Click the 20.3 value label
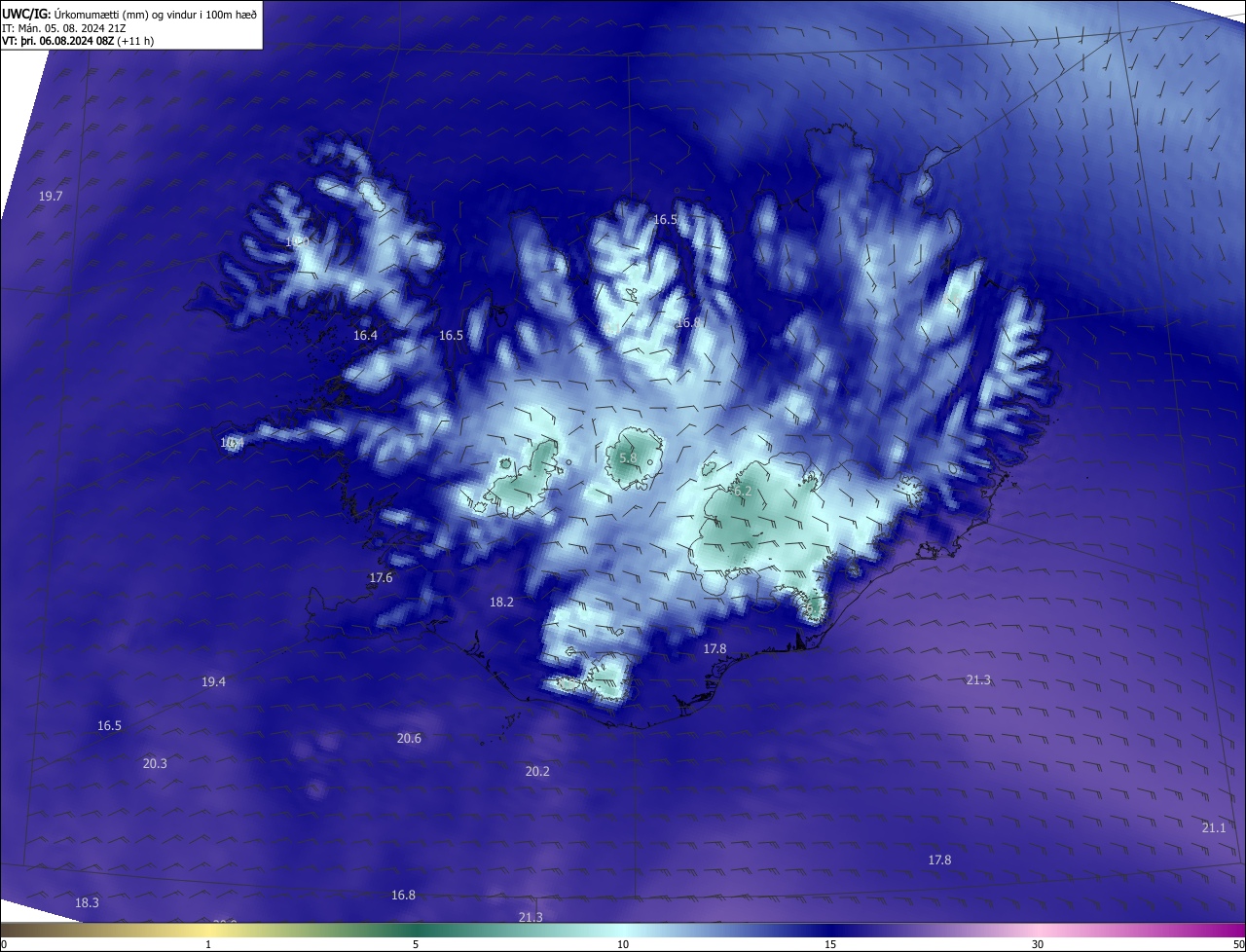1246x952 pixels. click(155, 764)
